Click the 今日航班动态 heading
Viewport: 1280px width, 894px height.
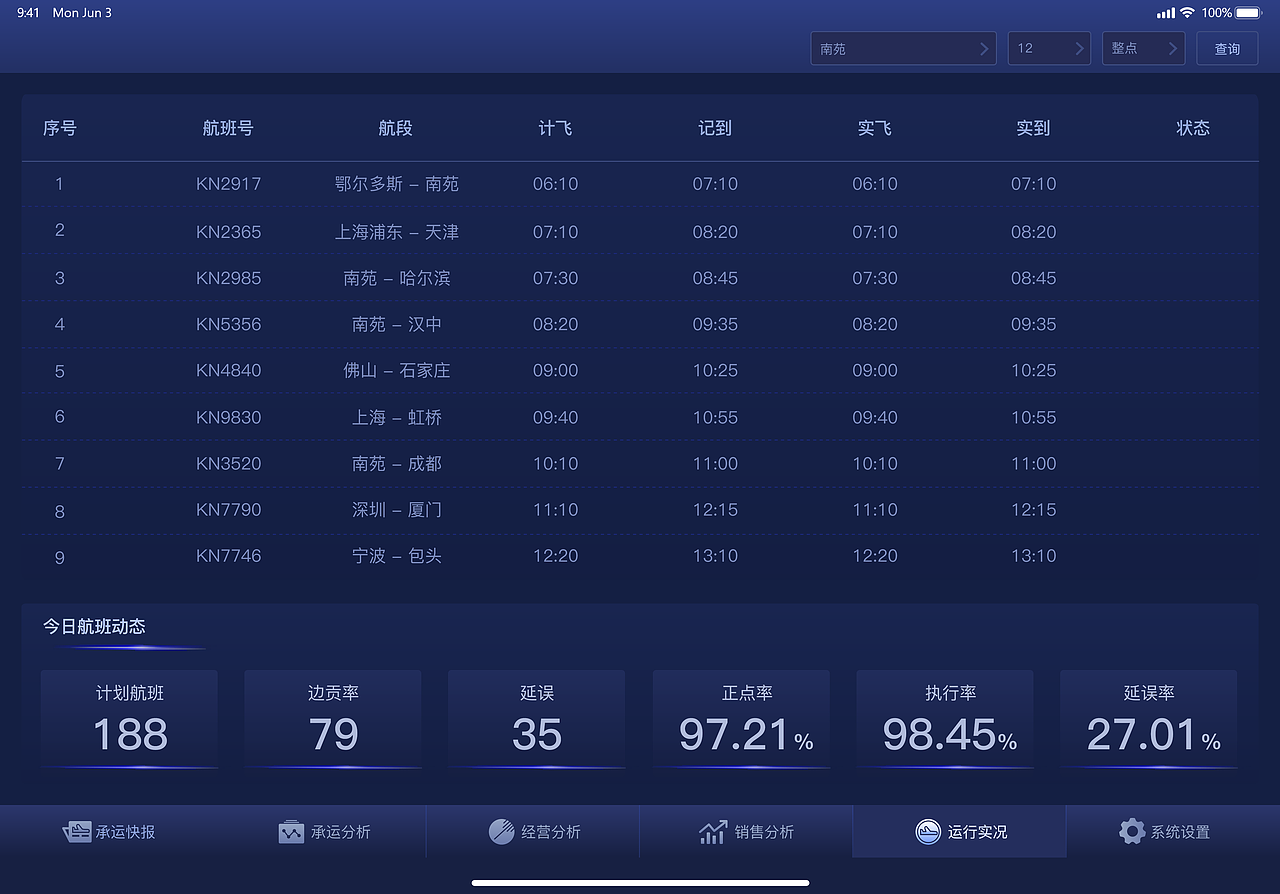(94, 626)
